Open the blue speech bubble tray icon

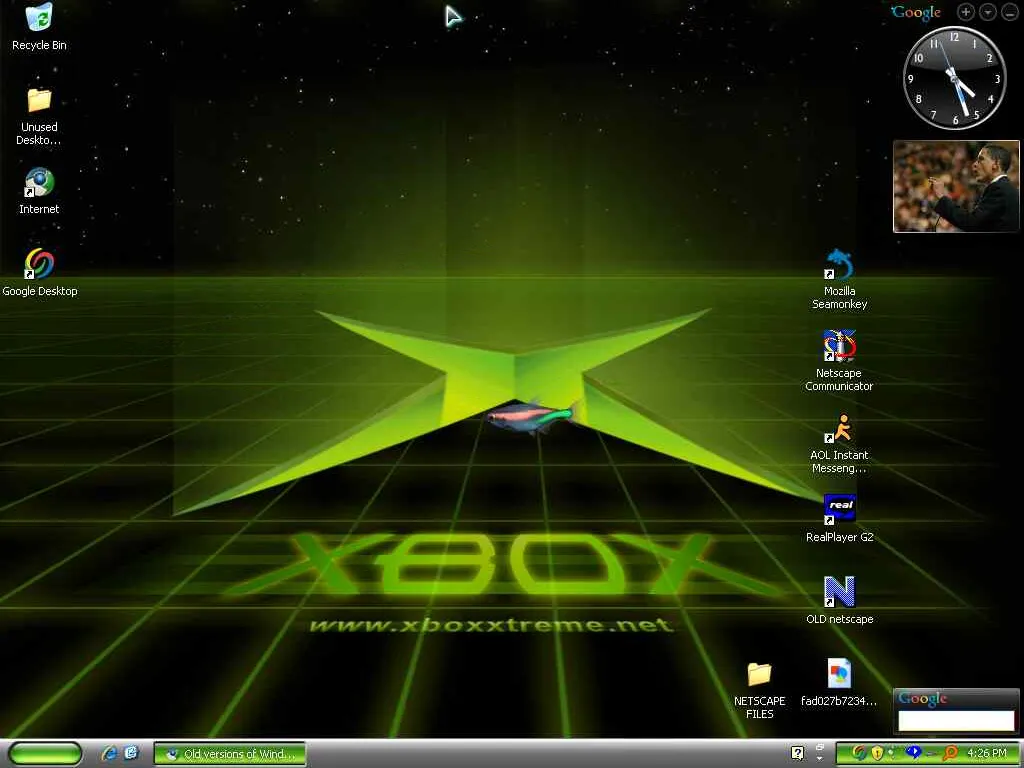coord(914,752)
